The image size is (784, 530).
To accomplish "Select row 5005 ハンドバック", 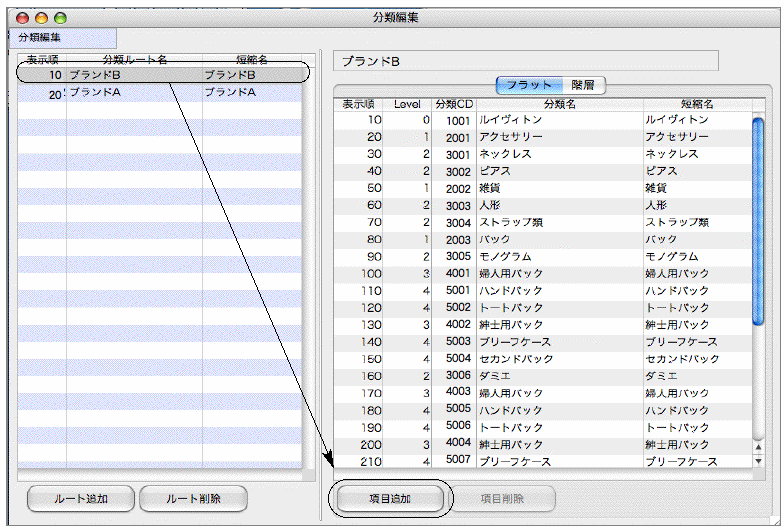I will 542,410.
